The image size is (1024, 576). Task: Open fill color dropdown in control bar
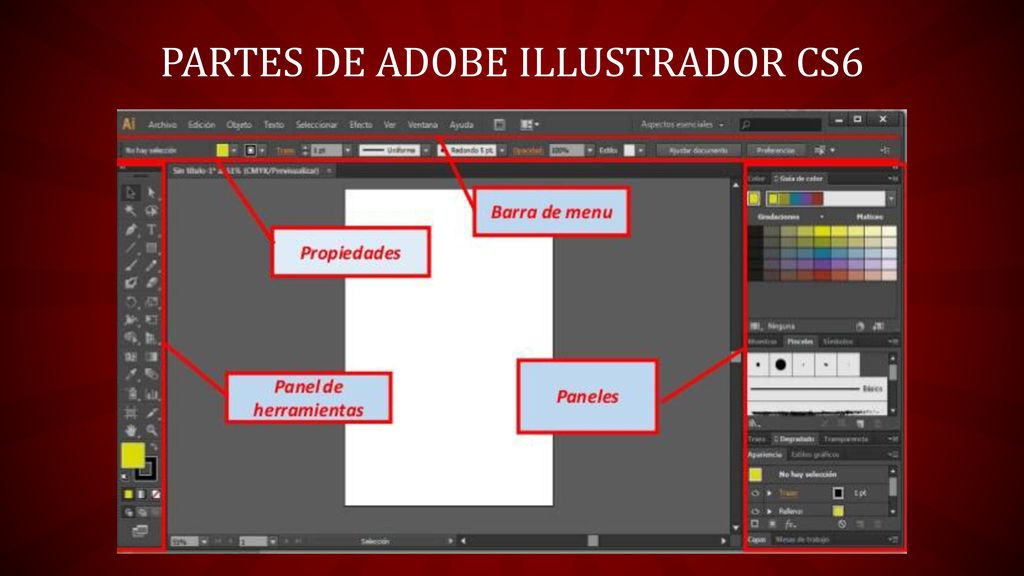click(234, 151)
